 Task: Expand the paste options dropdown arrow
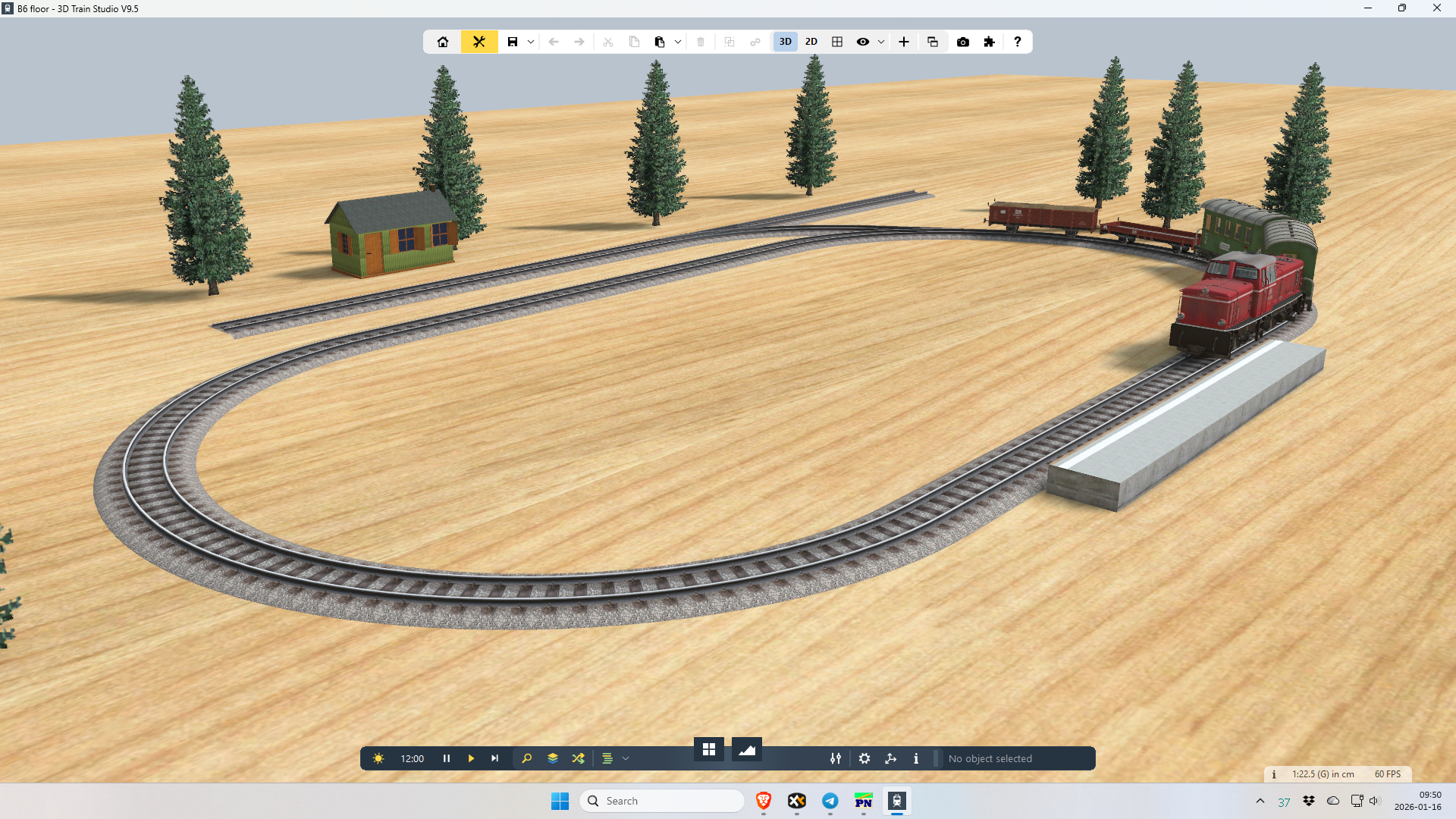tap(678, 42)
